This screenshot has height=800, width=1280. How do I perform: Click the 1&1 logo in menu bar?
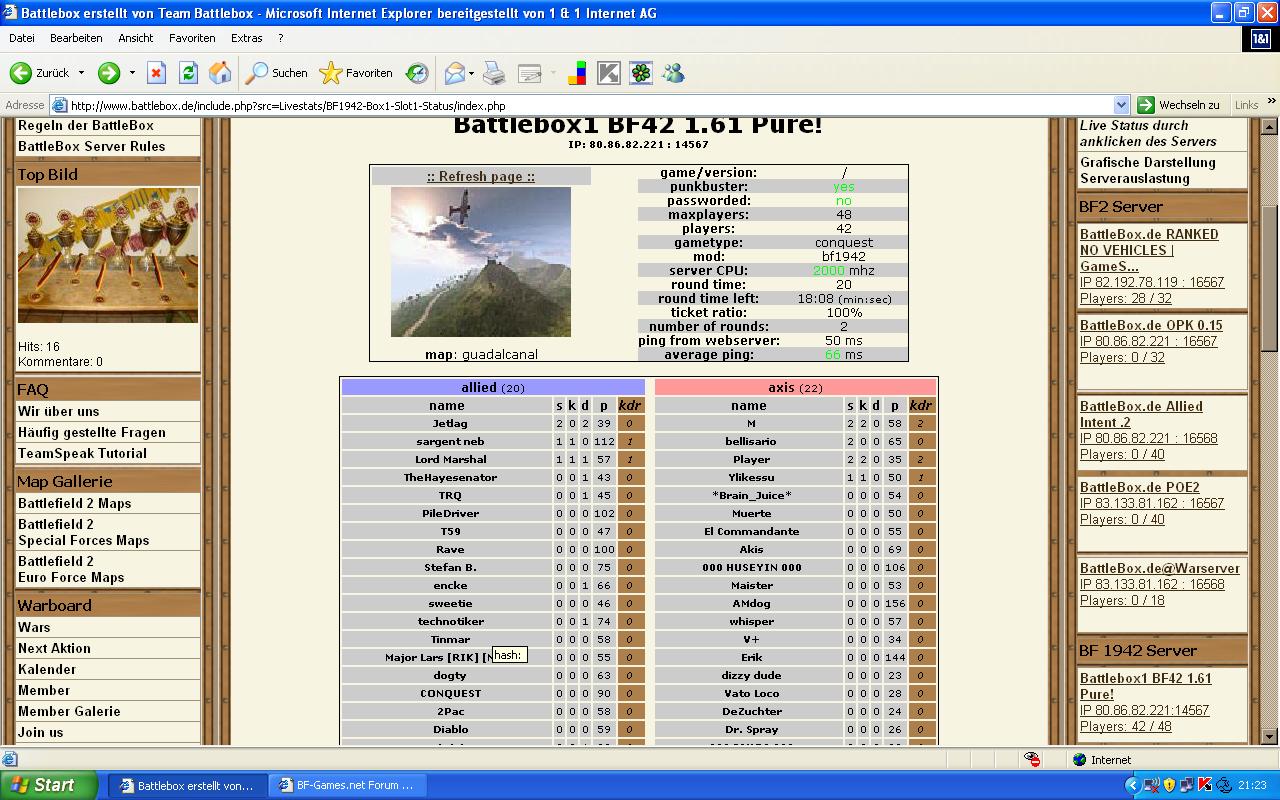pyautogui.click(x=1260, y=38)
